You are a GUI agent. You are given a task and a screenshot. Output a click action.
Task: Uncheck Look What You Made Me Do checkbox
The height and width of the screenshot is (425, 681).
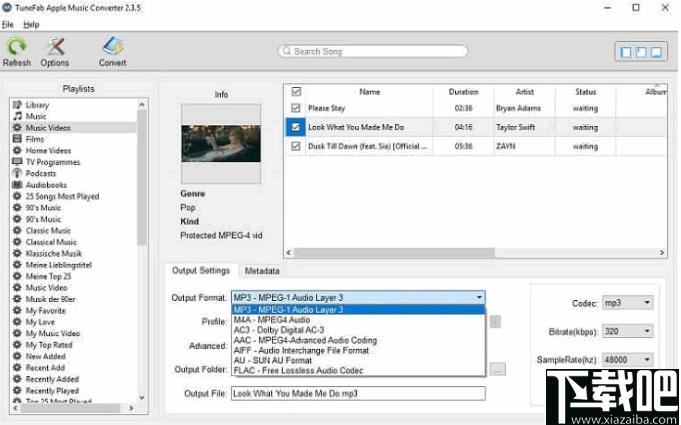pyautogui.click(x=296, y=127)
